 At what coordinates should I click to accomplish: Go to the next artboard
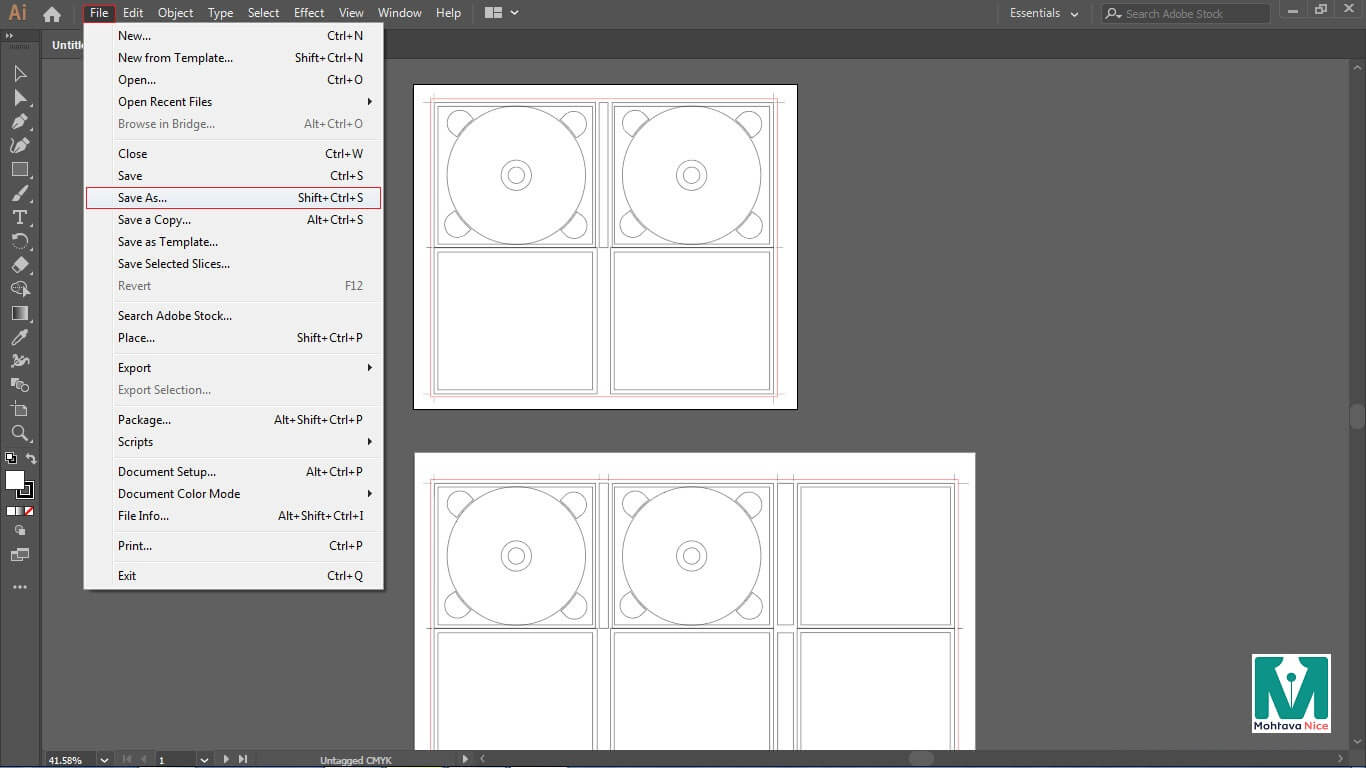227,760
